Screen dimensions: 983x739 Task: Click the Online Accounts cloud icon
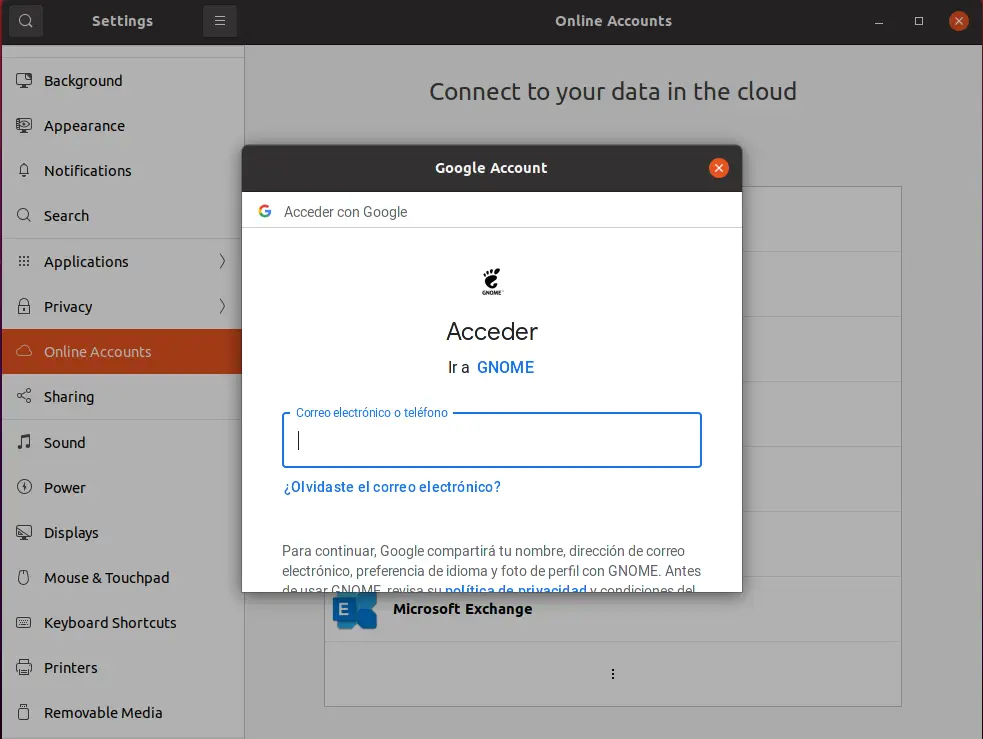[24, 351]
